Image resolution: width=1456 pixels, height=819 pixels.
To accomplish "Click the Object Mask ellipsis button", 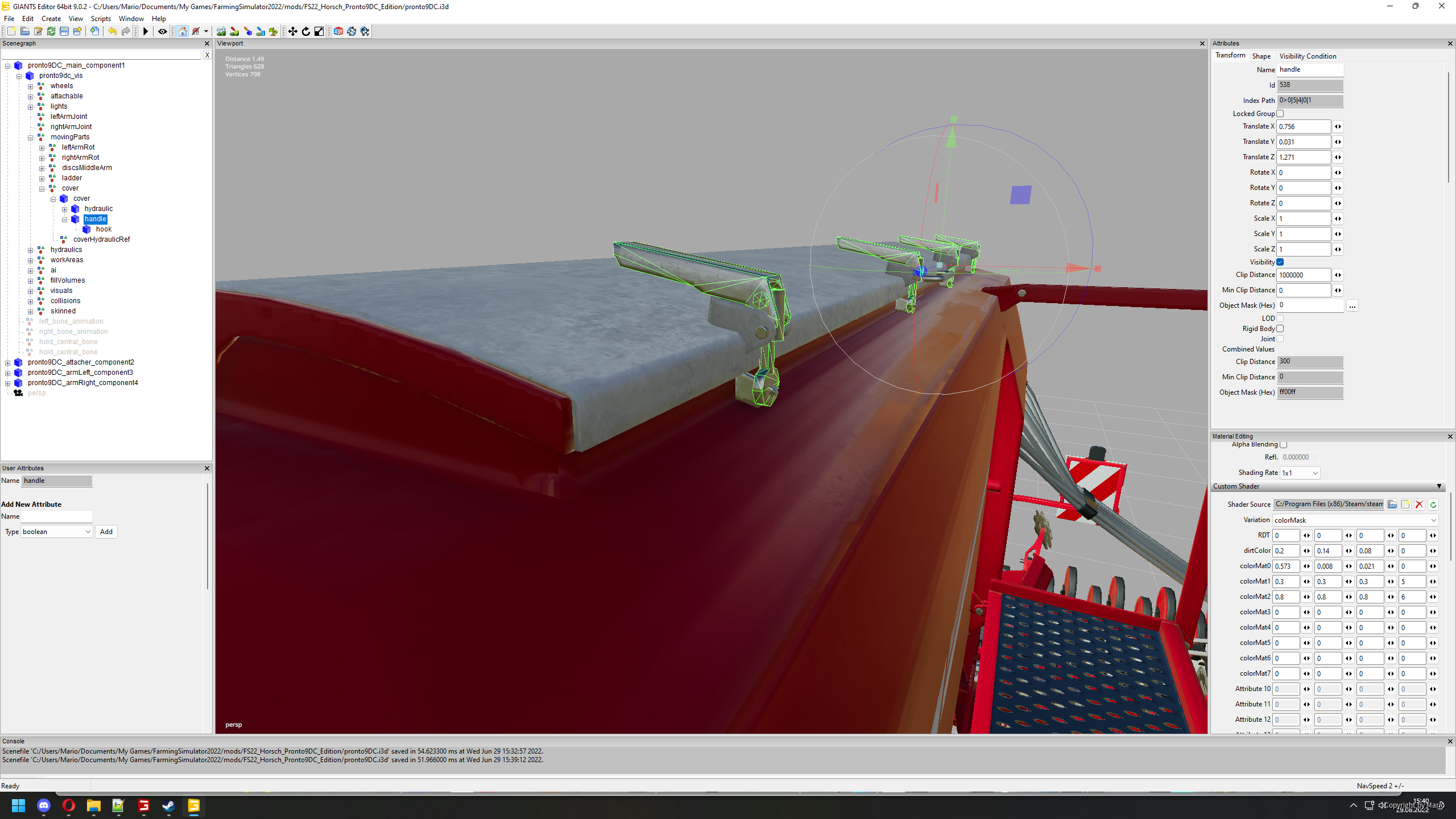I will point(1352,306).
